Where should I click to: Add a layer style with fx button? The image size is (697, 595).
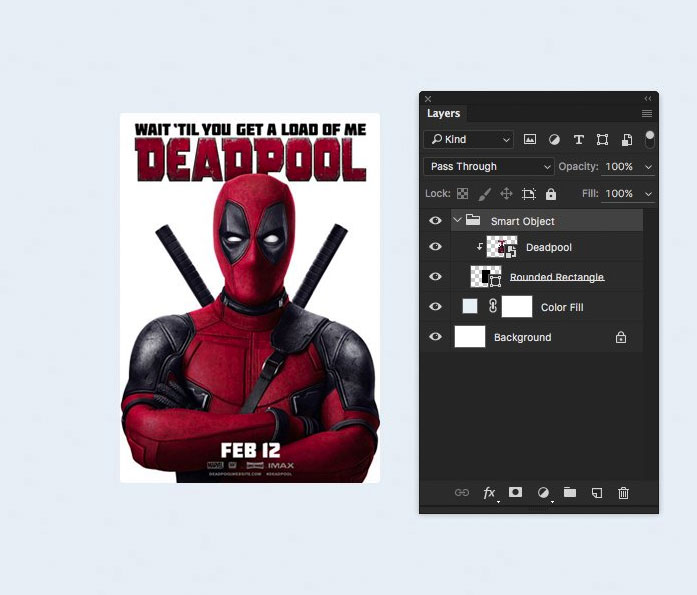(489, 492)
